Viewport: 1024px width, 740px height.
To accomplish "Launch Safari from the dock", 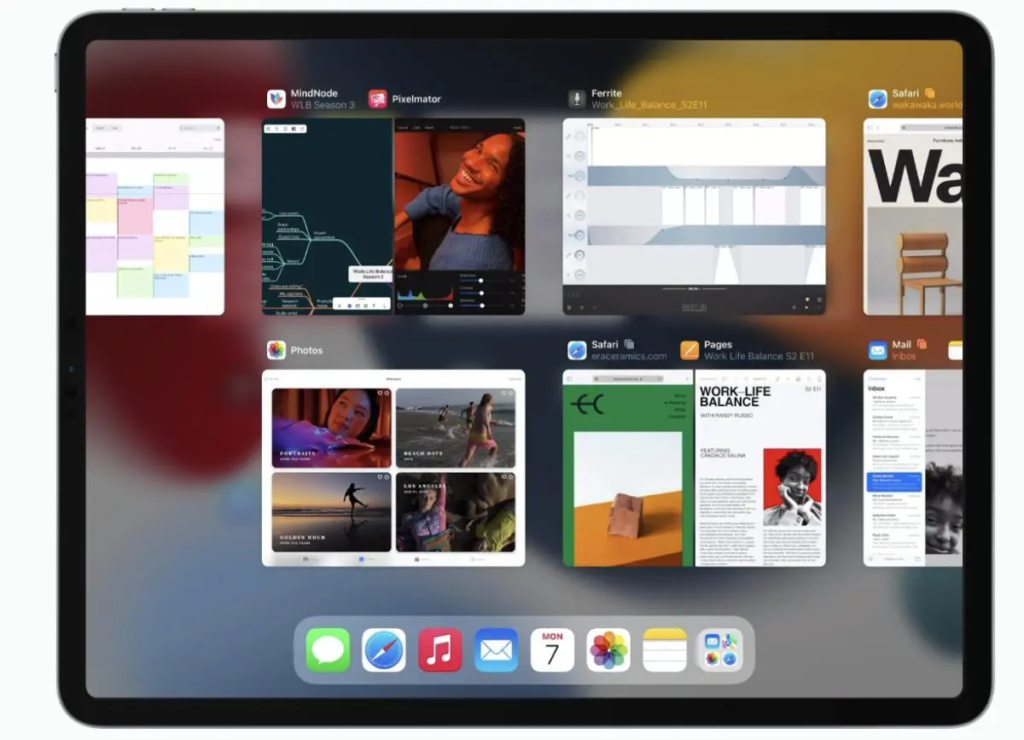I will pos(384,650).
